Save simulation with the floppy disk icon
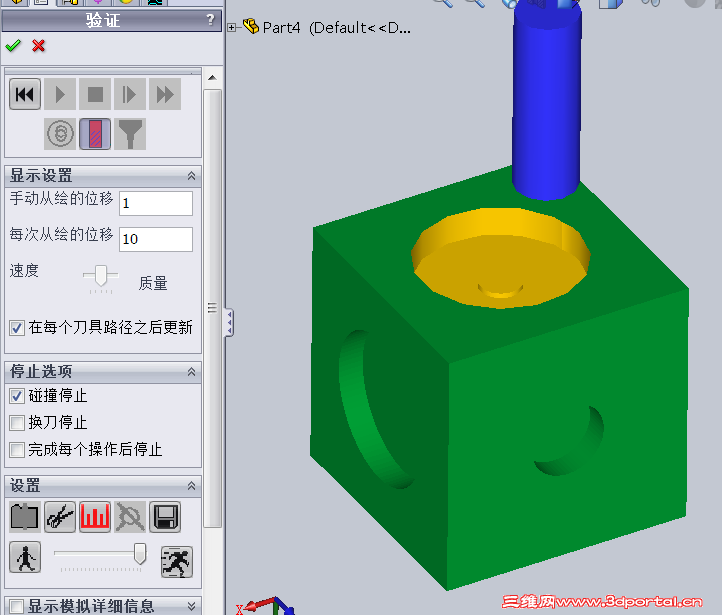The width and height of the screenshot is (722, 615). click(x=165, y=517)
